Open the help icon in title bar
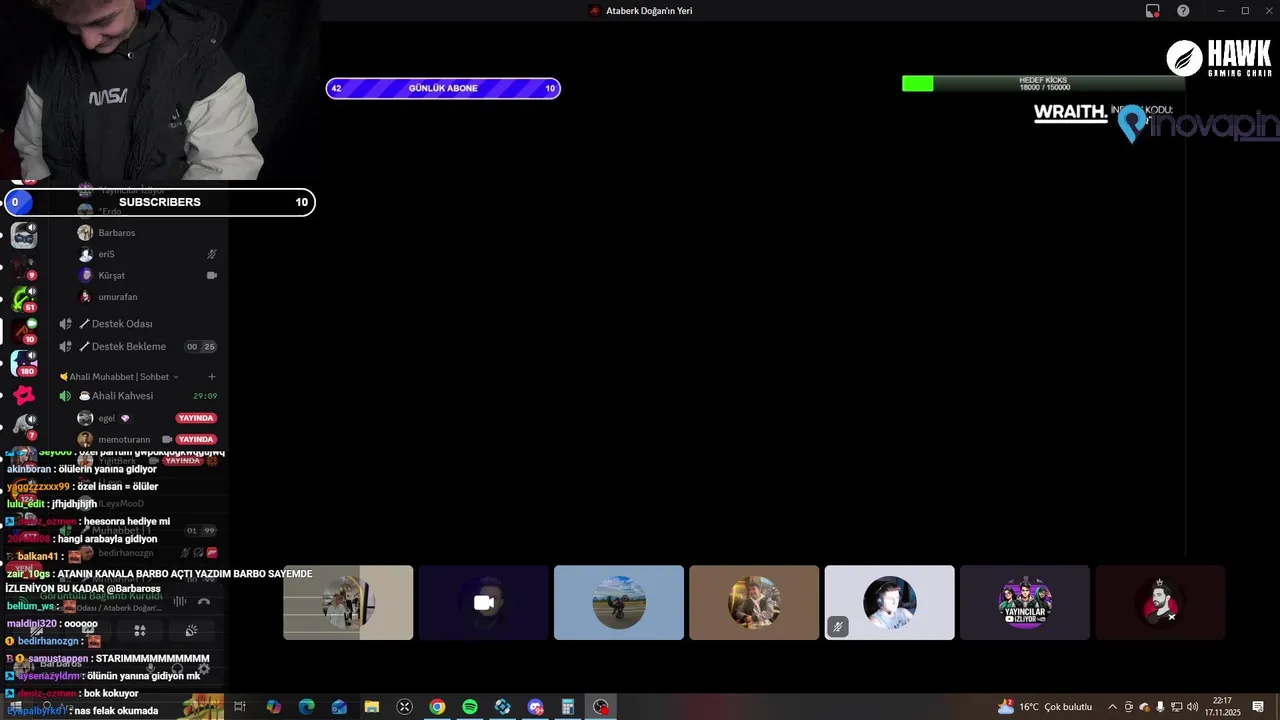 1184,11
